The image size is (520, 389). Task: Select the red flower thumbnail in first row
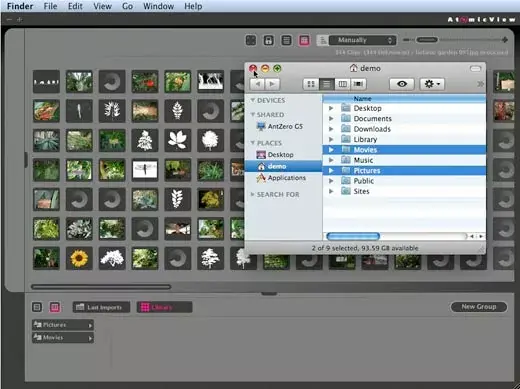pyautogui.click(x=145, y=81)
